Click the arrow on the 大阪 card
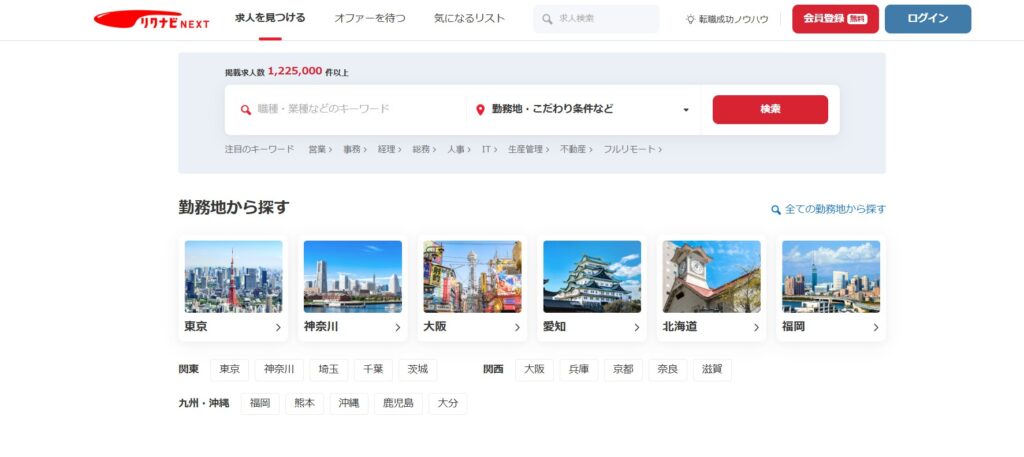The height and width of the screenshot is (457, 1024). coord(517,328)
